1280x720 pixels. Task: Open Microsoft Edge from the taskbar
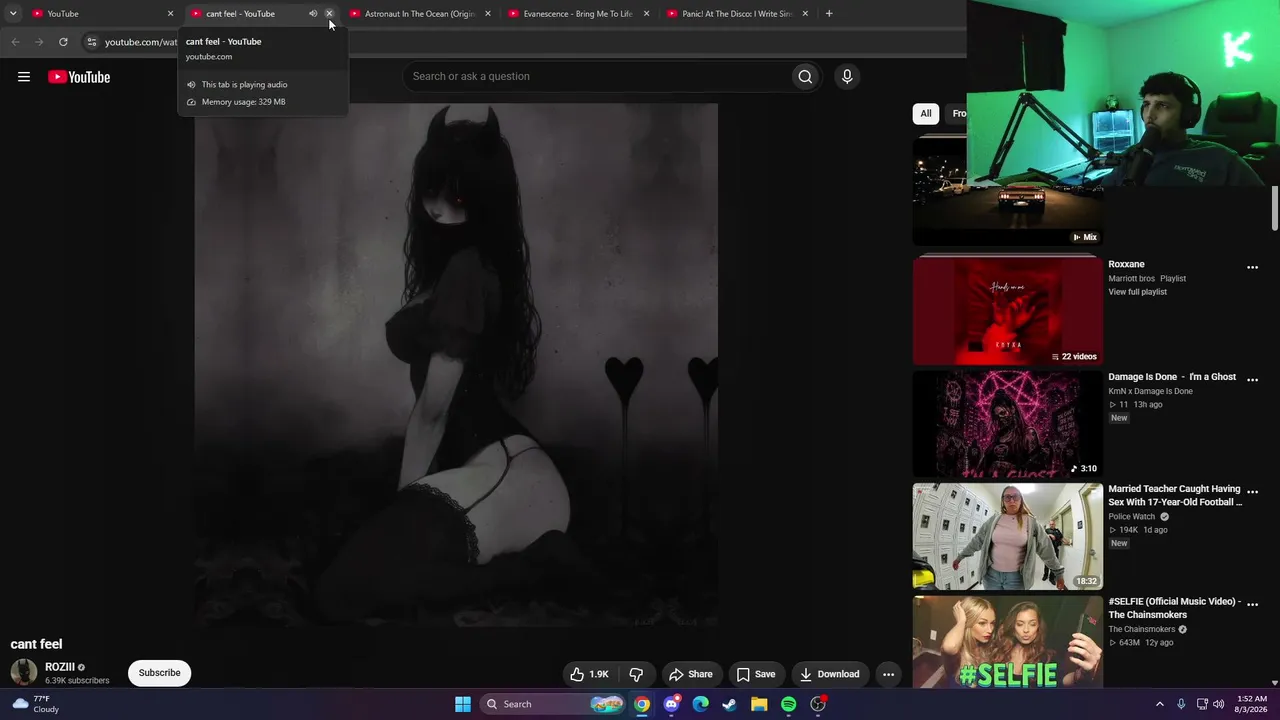[701, 704]
